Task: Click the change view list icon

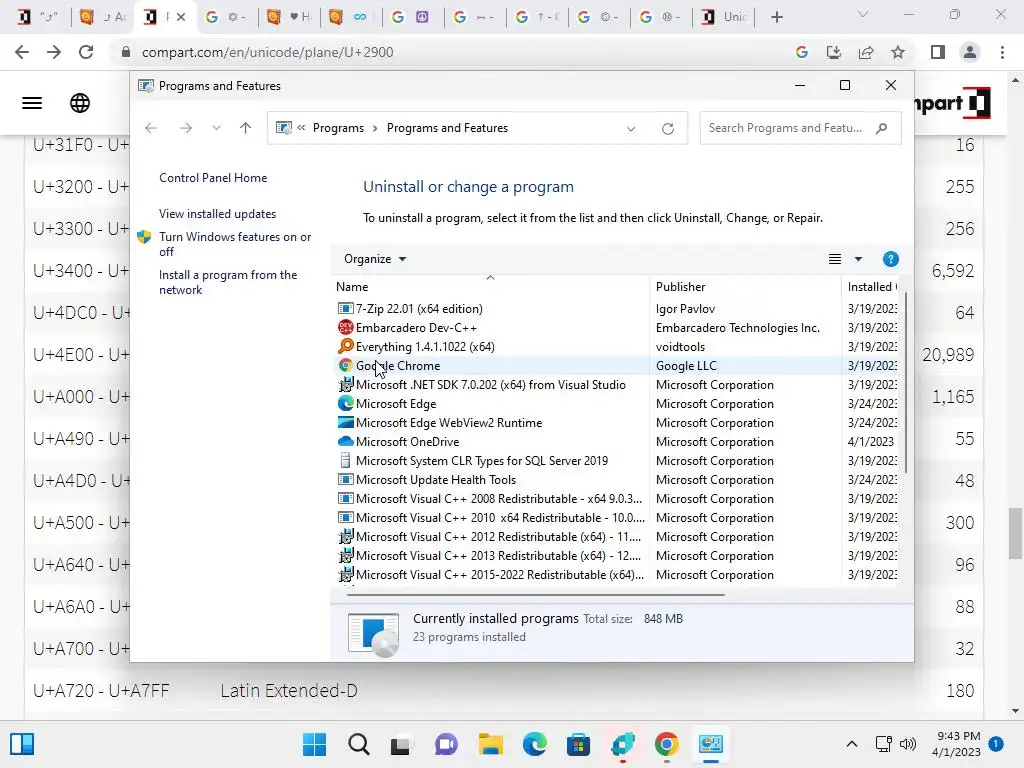Action: (835, 259)
